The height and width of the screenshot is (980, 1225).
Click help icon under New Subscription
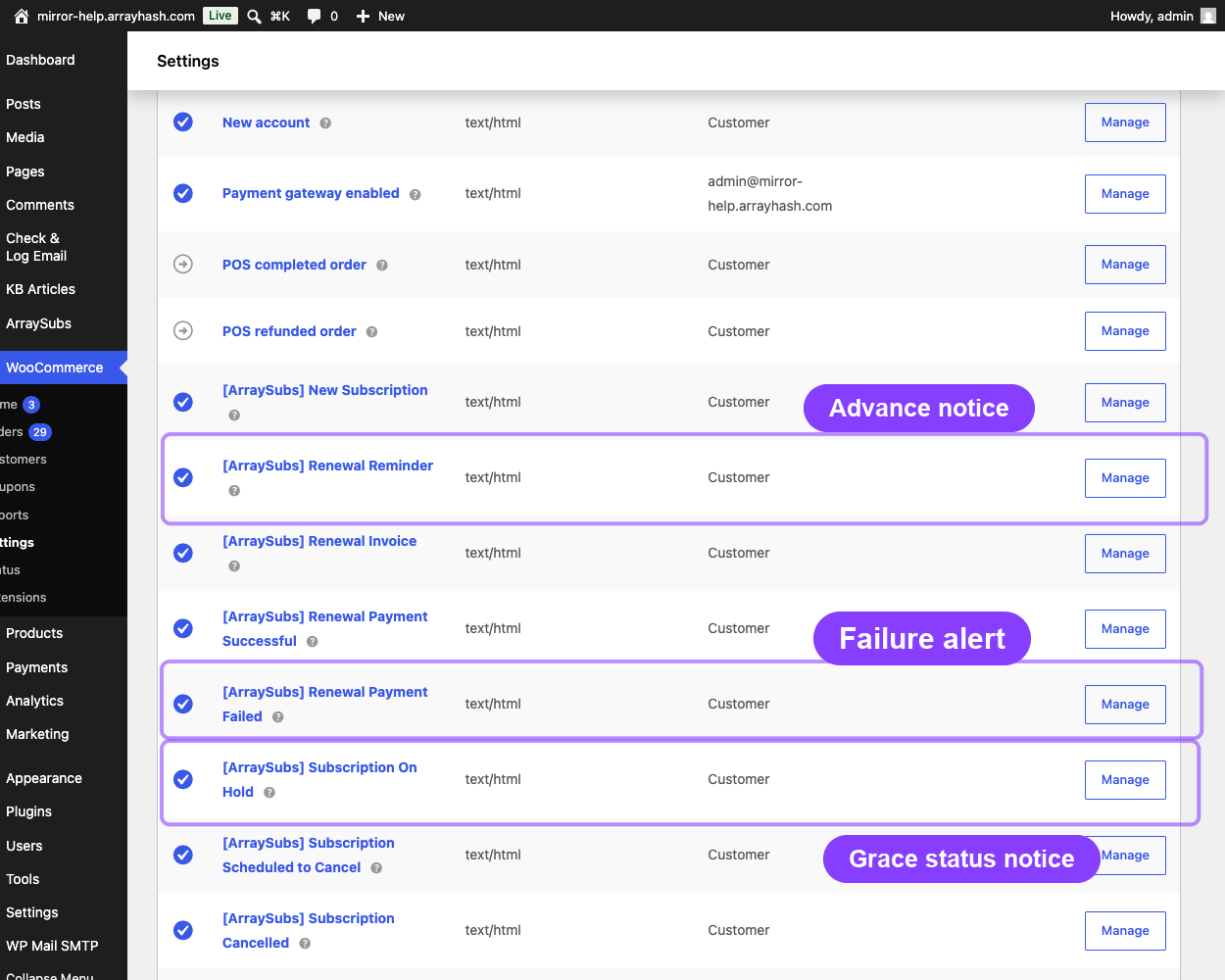(x=234, y=416)
